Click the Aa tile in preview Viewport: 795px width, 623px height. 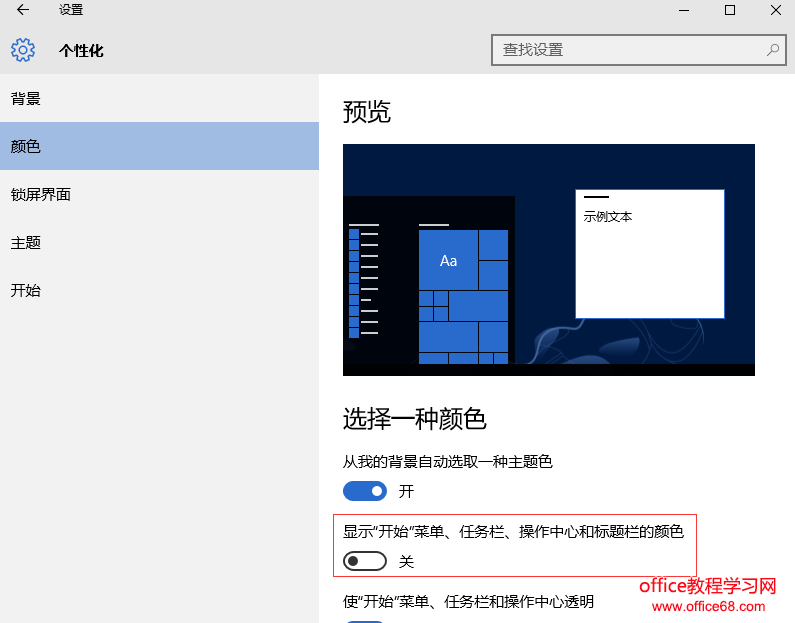click(448, 260)
